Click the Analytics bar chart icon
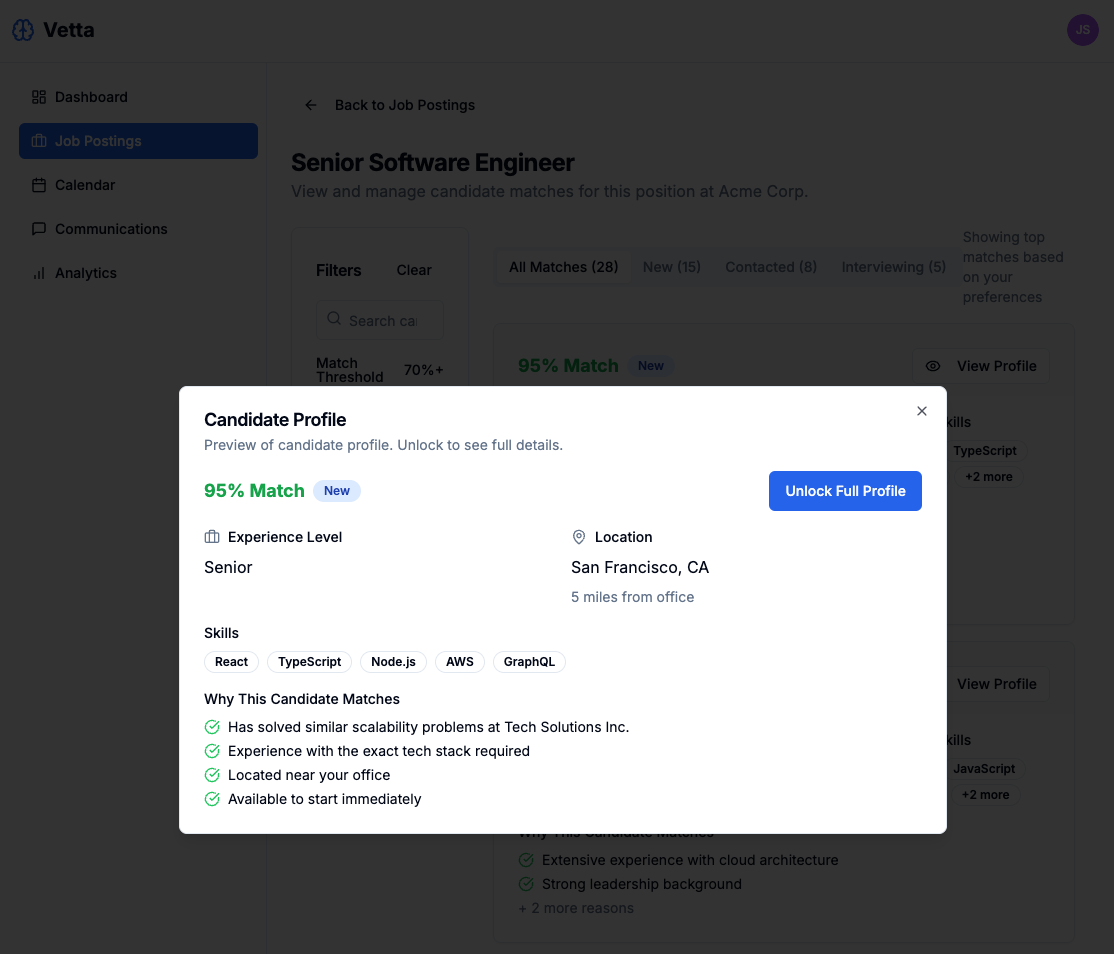Image resolution: width=1114 pixels, height=954 pixels. (x=39, y=273)
